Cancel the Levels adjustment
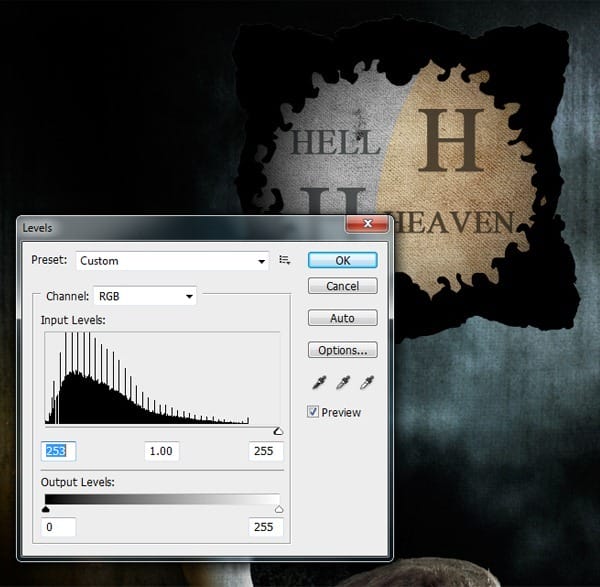 pos(342,286)
